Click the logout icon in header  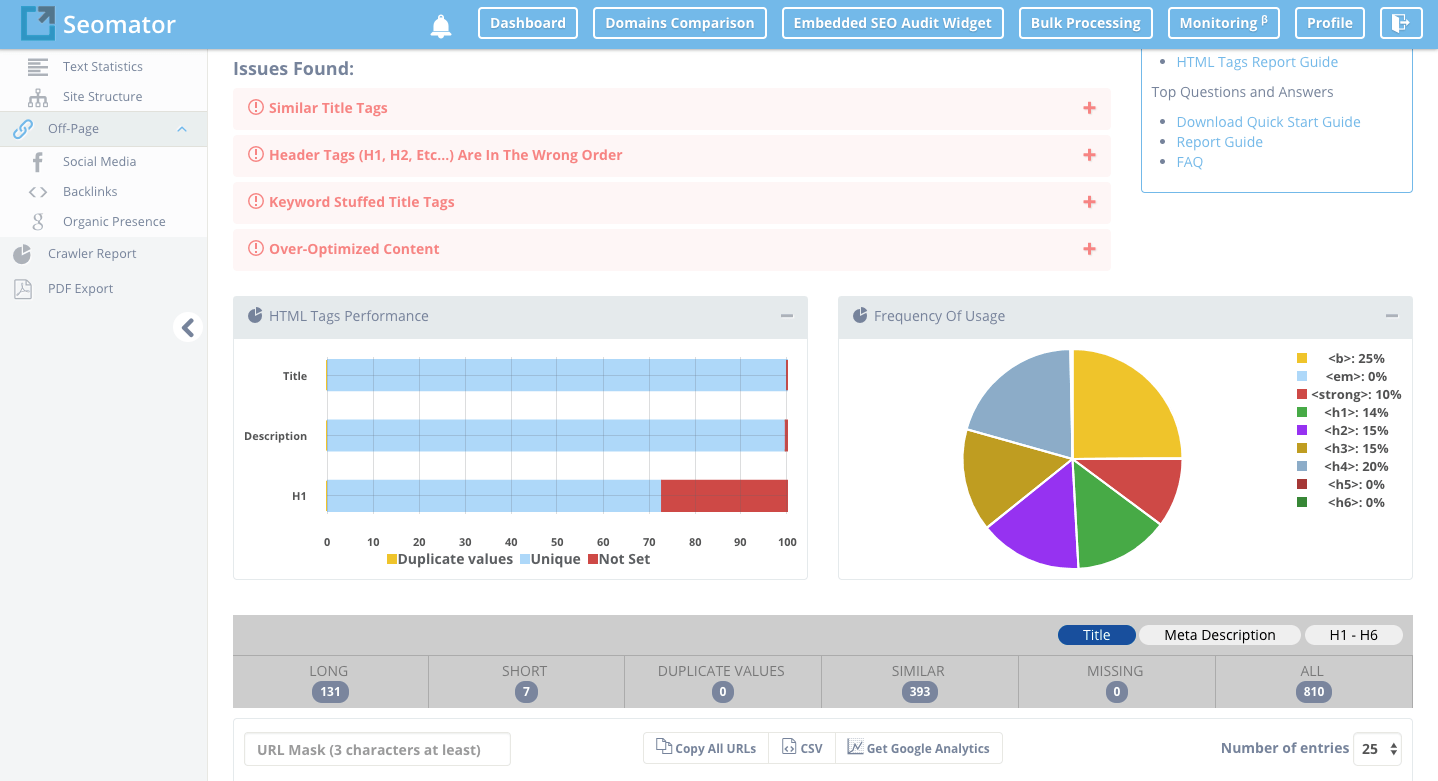[x=1401, y=23]
